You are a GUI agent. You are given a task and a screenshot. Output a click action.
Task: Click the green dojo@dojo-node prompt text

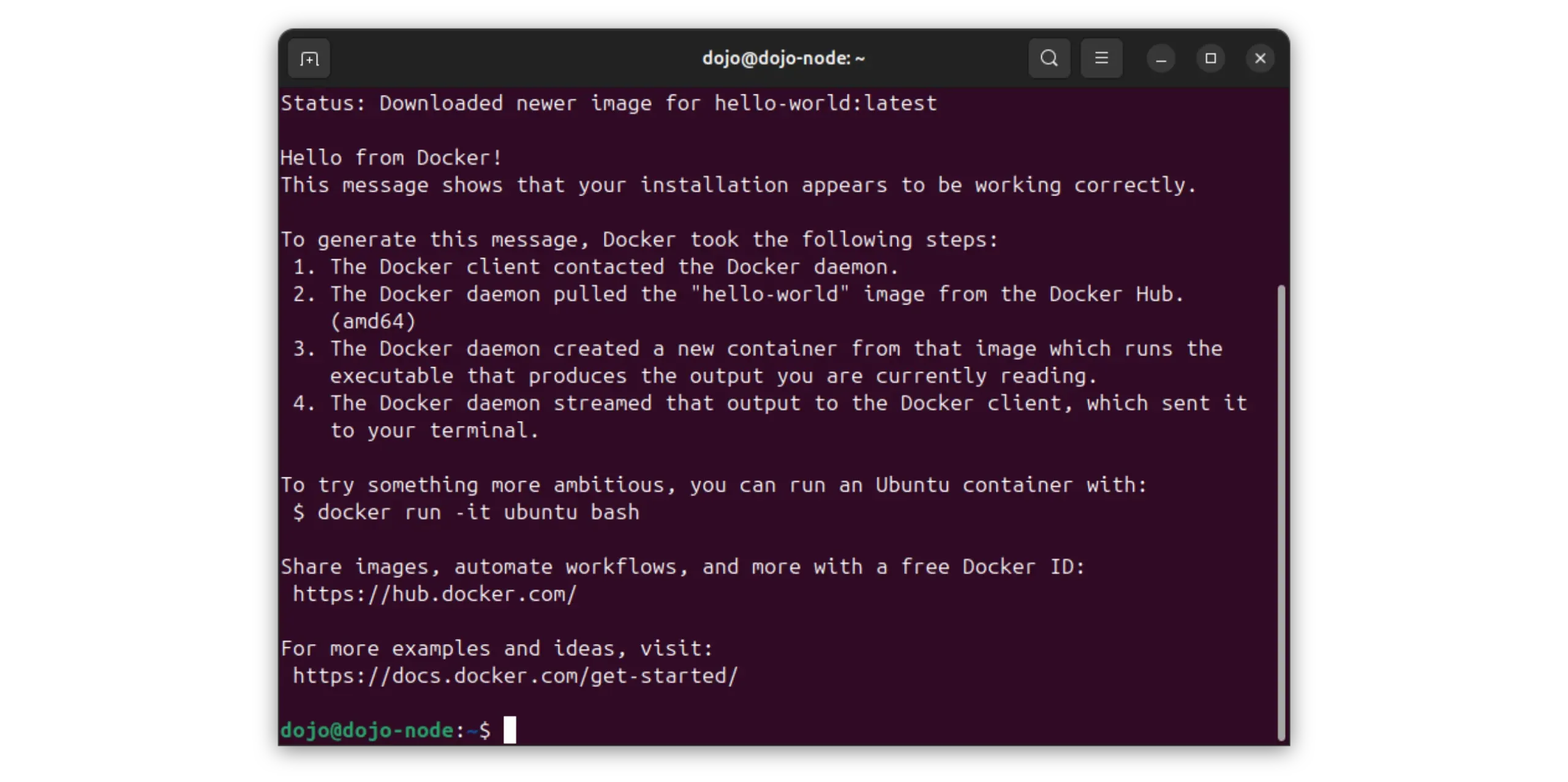(x=367, y=730)
